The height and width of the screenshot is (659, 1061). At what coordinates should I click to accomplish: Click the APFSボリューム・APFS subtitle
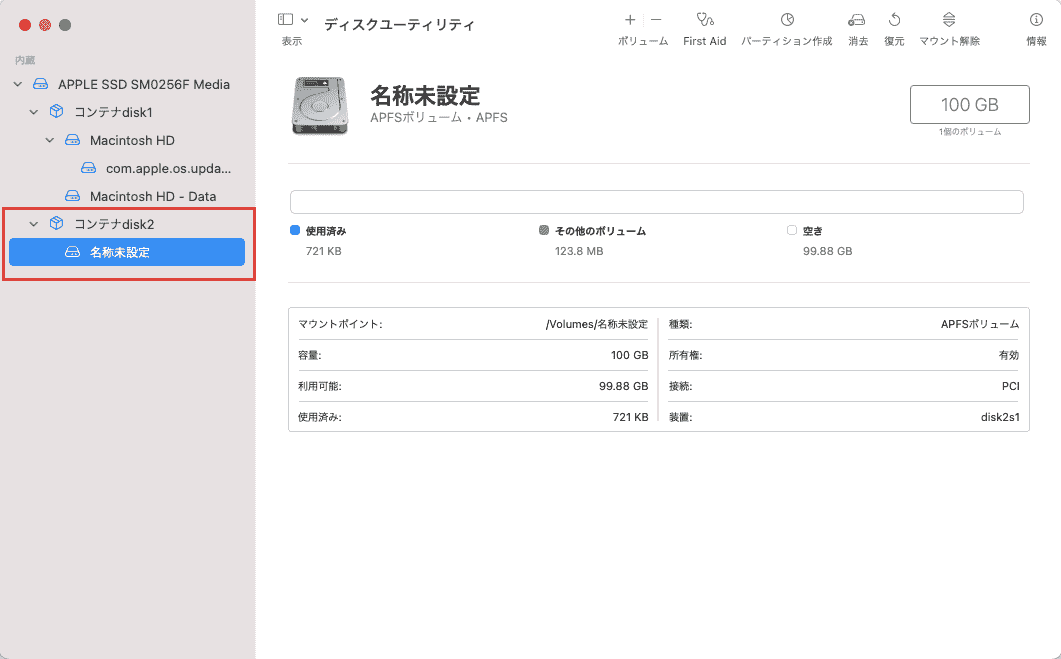[438, 118]
